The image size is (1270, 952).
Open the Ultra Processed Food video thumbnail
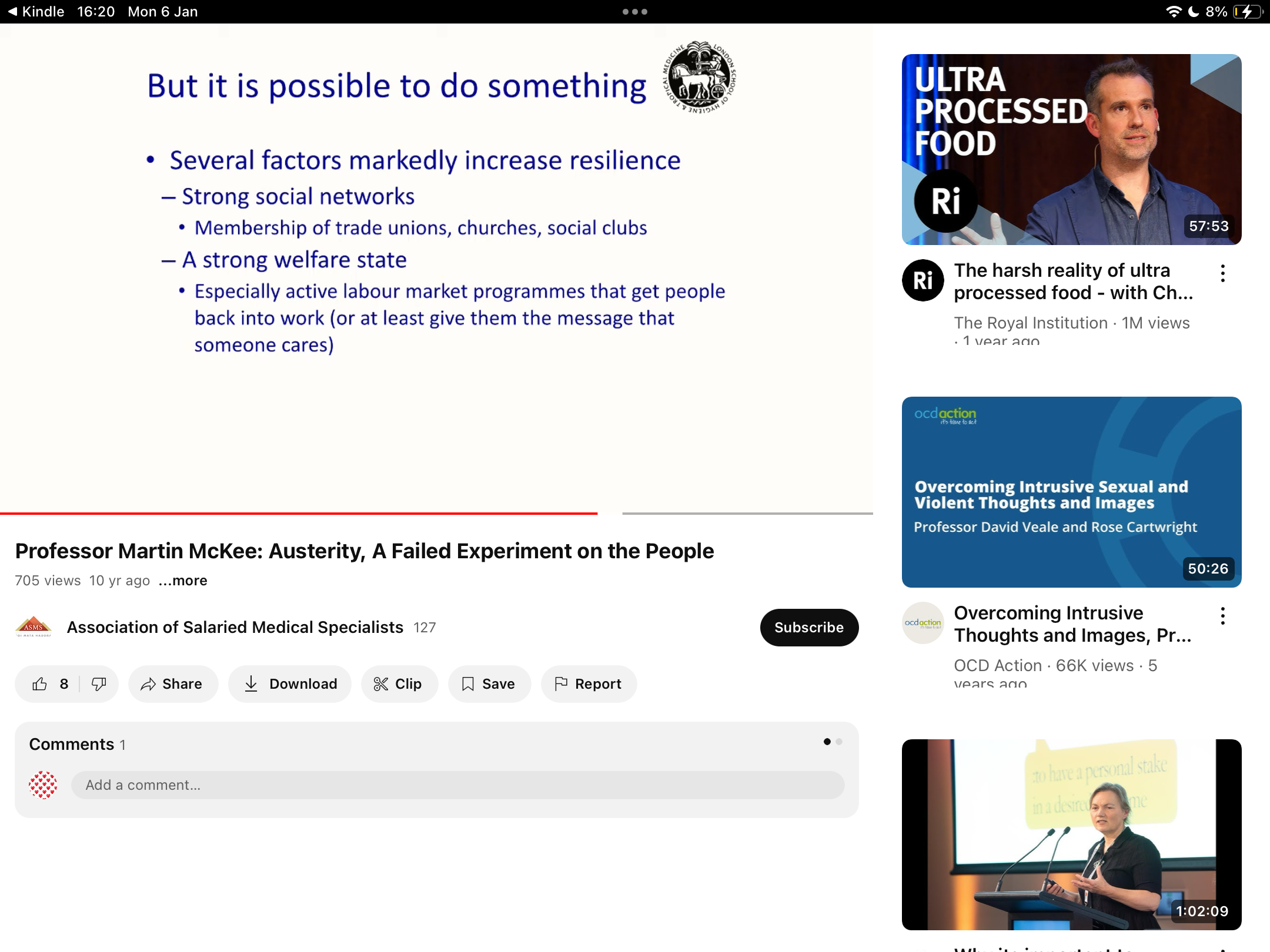pos(1071,149)
